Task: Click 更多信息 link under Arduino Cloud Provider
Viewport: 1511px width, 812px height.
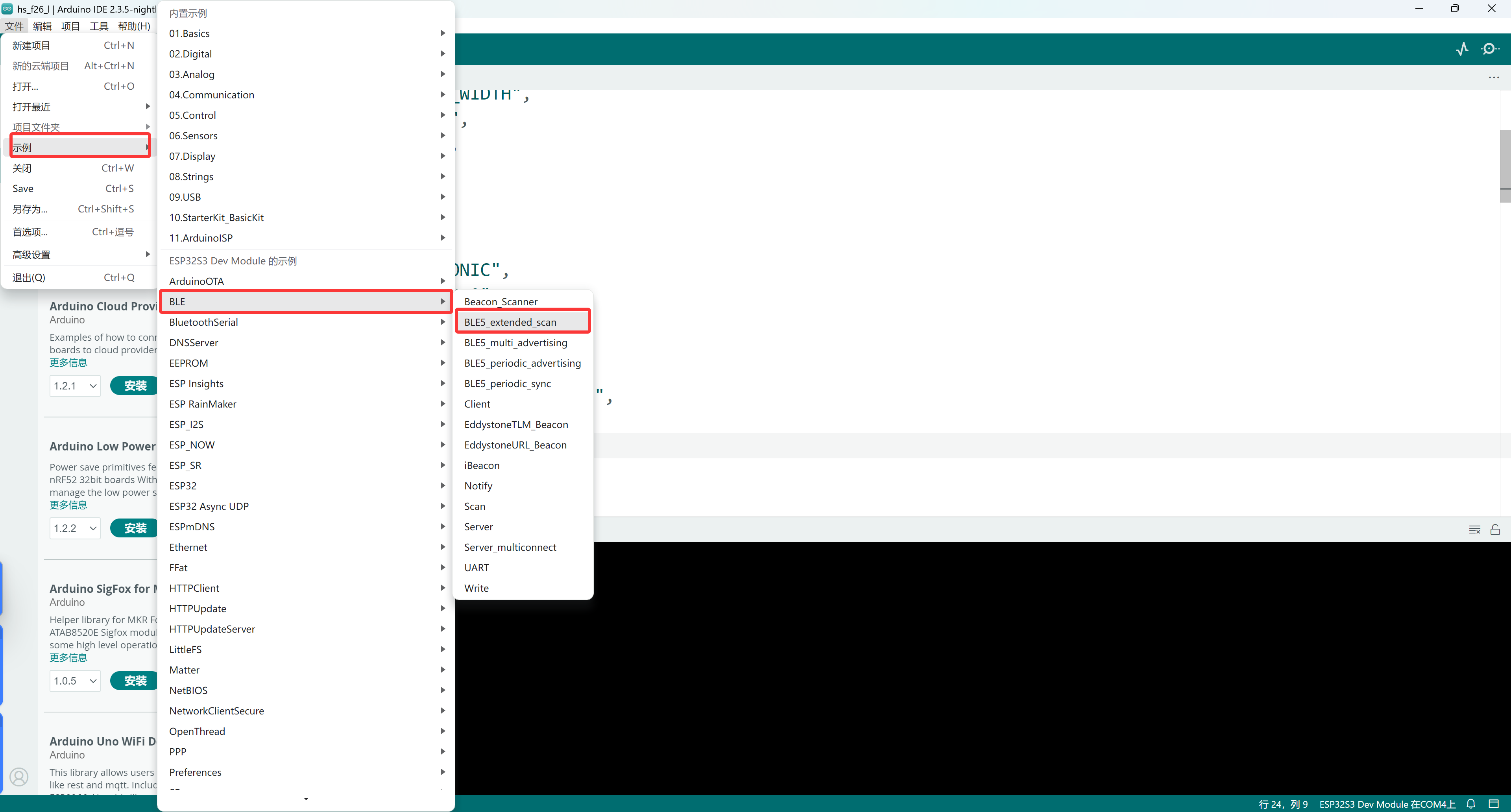Action: coord(68,362)
